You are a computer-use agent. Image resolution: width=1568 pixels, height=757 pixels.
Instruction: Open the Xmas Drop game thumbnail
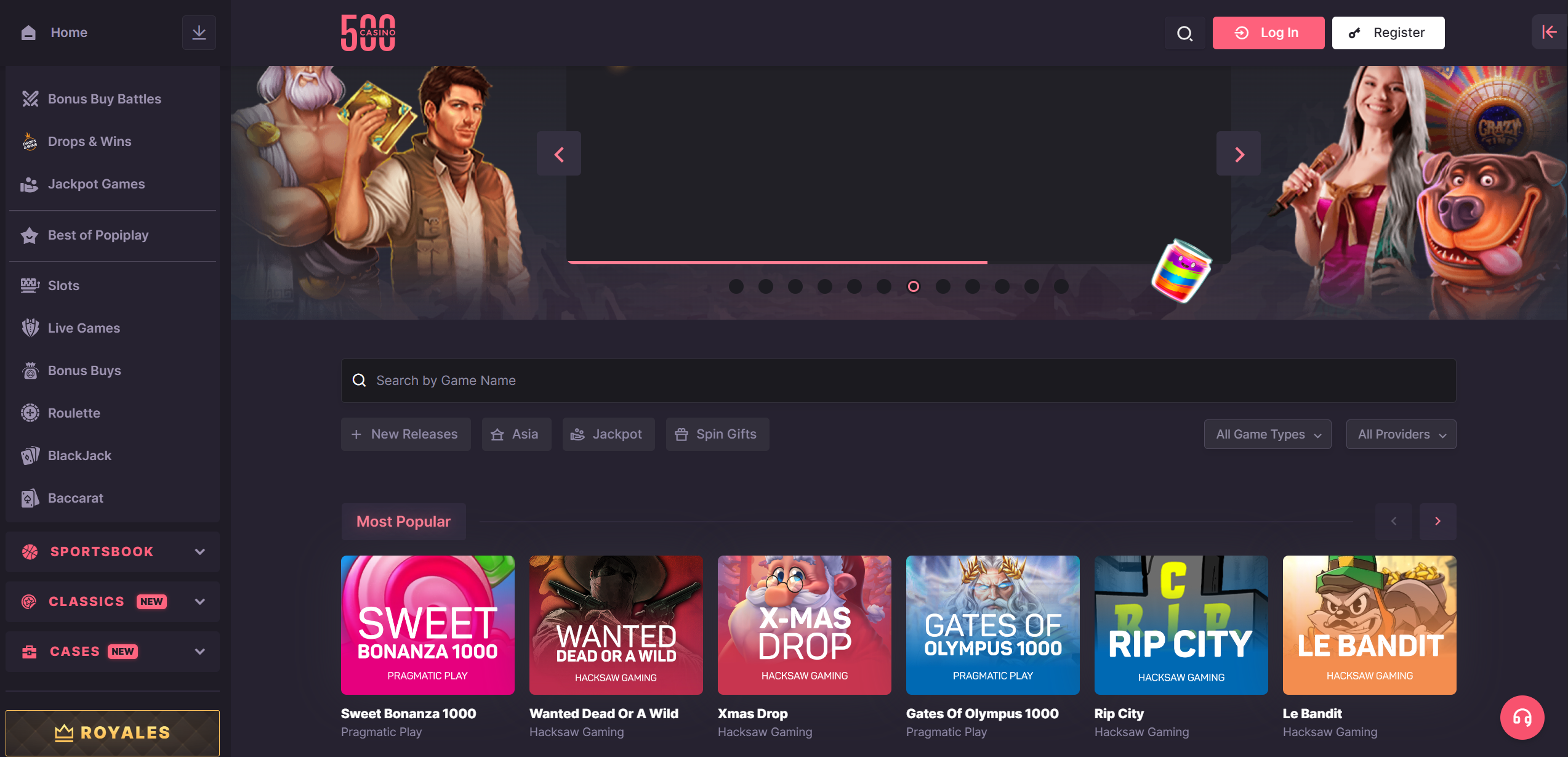point(805,625)
